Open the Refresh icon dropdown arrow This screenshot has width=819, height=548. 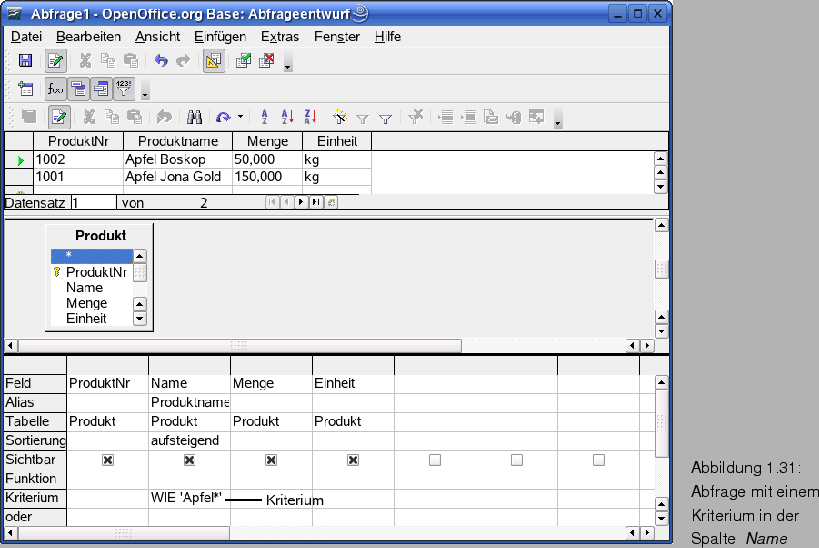pos(240,118)
